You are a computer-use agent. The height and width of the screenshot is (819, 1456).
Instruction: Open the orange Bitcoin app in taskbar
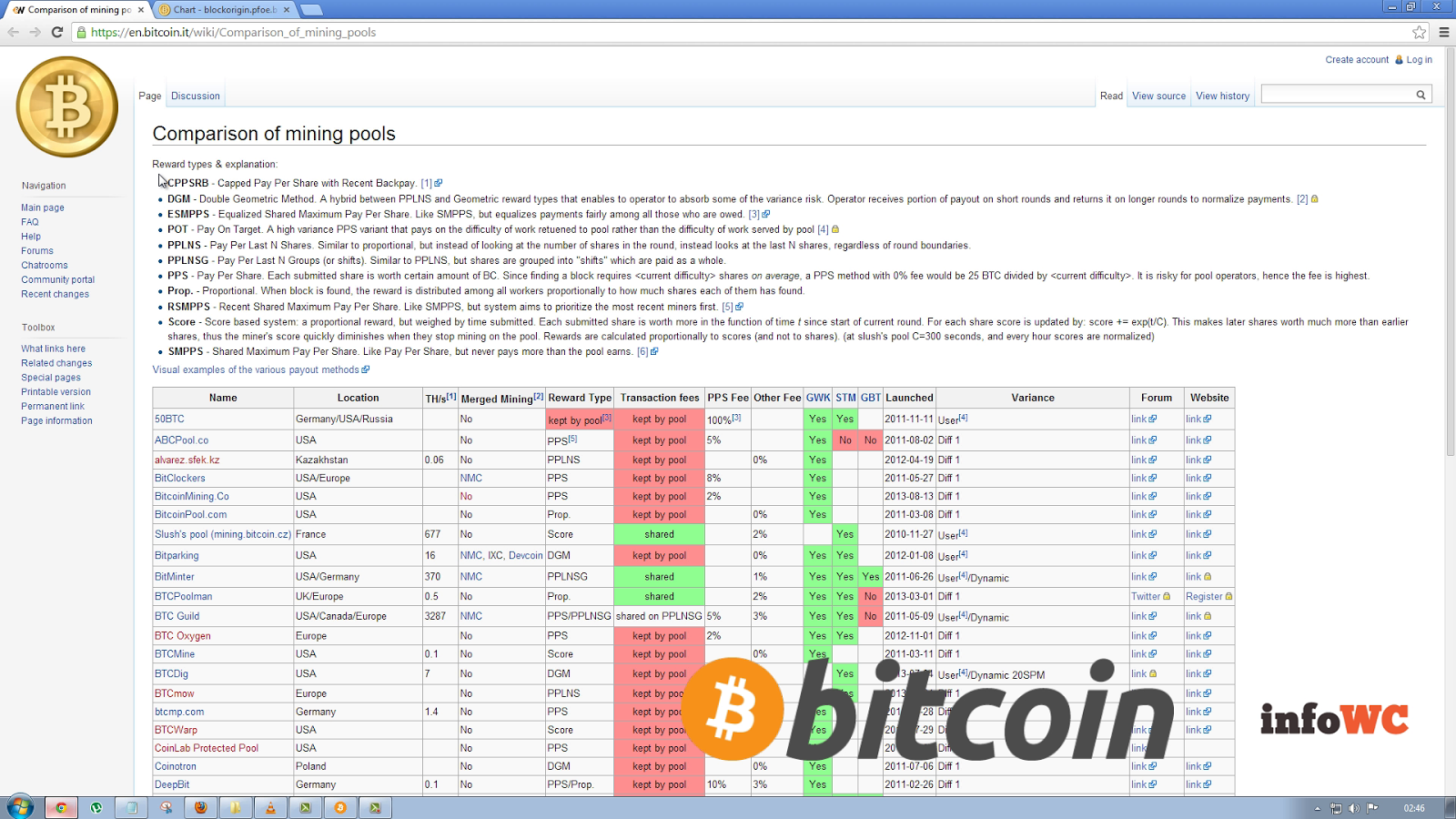(x=340, y=807)
